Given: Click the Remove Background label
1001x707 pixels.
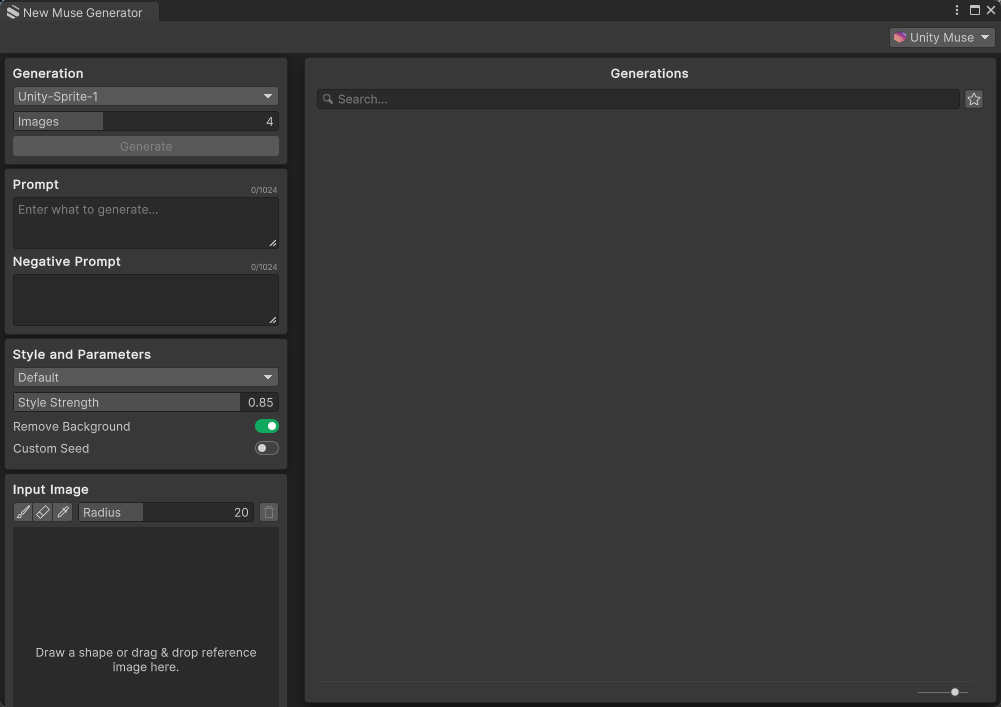Looking at the screenshot, I should click(x=72, y=427).
